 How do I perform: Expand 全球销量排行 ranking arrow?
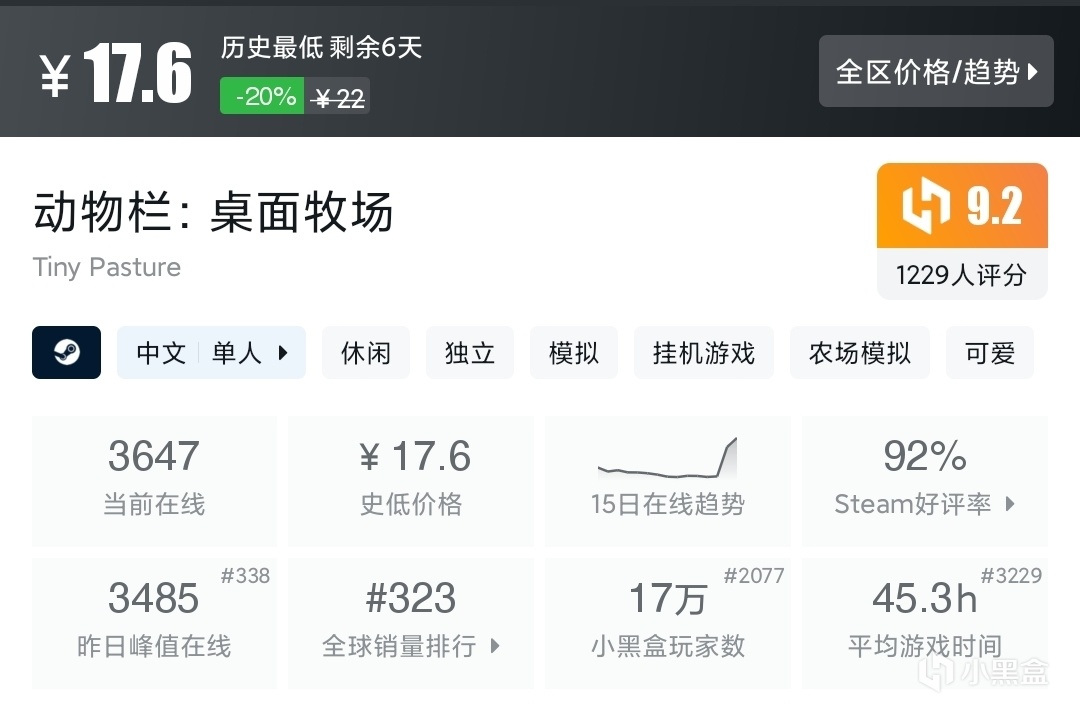tap(495, 646)
